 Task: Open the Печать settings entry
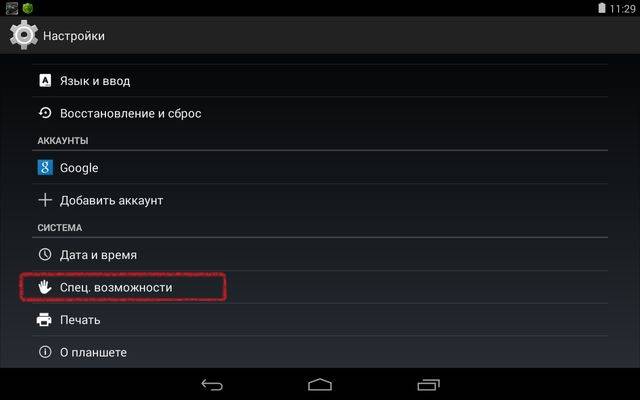pos(320,320)
